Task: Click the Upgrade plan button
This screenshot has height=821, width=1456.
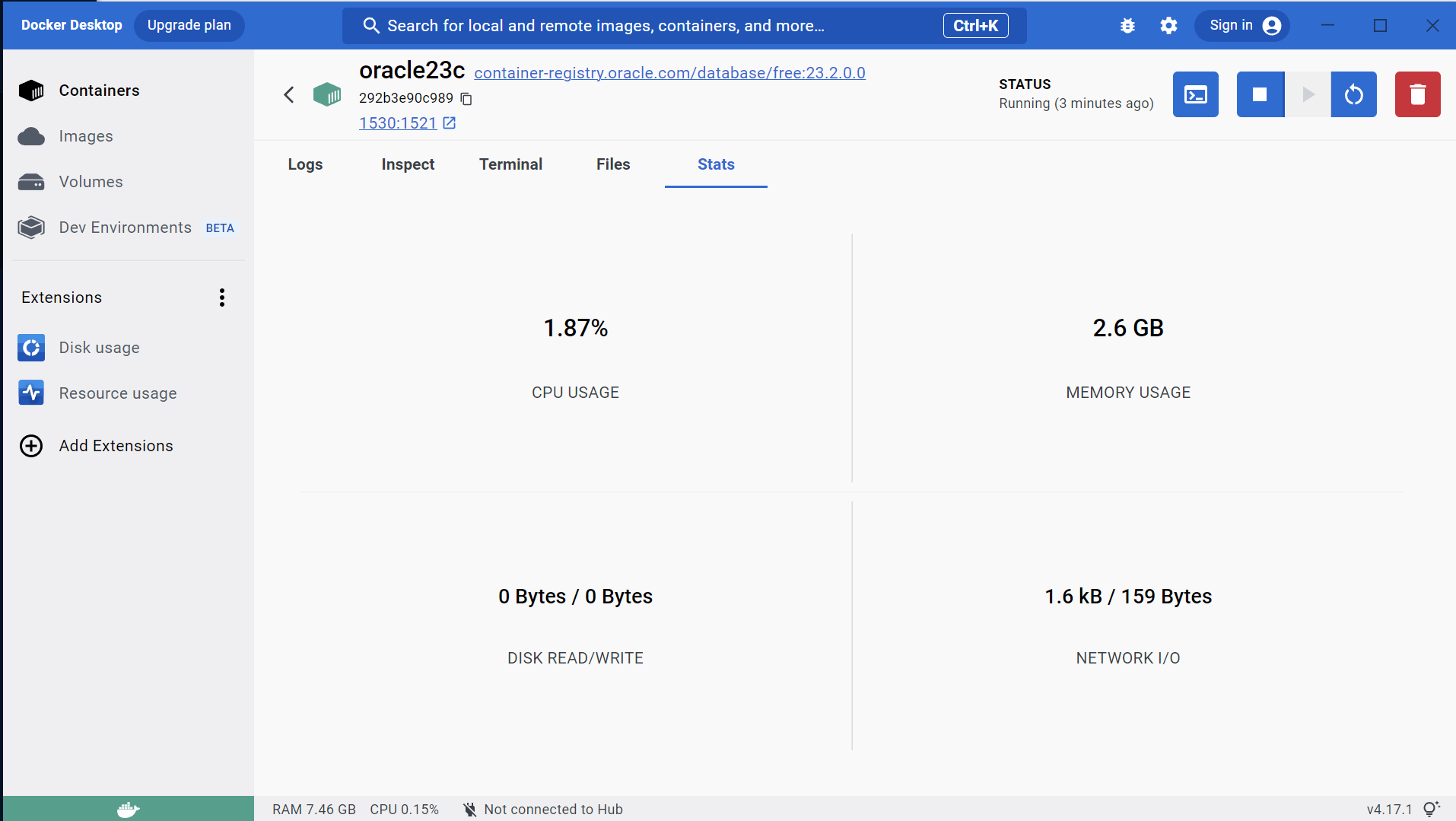Action: coord(189,25)
